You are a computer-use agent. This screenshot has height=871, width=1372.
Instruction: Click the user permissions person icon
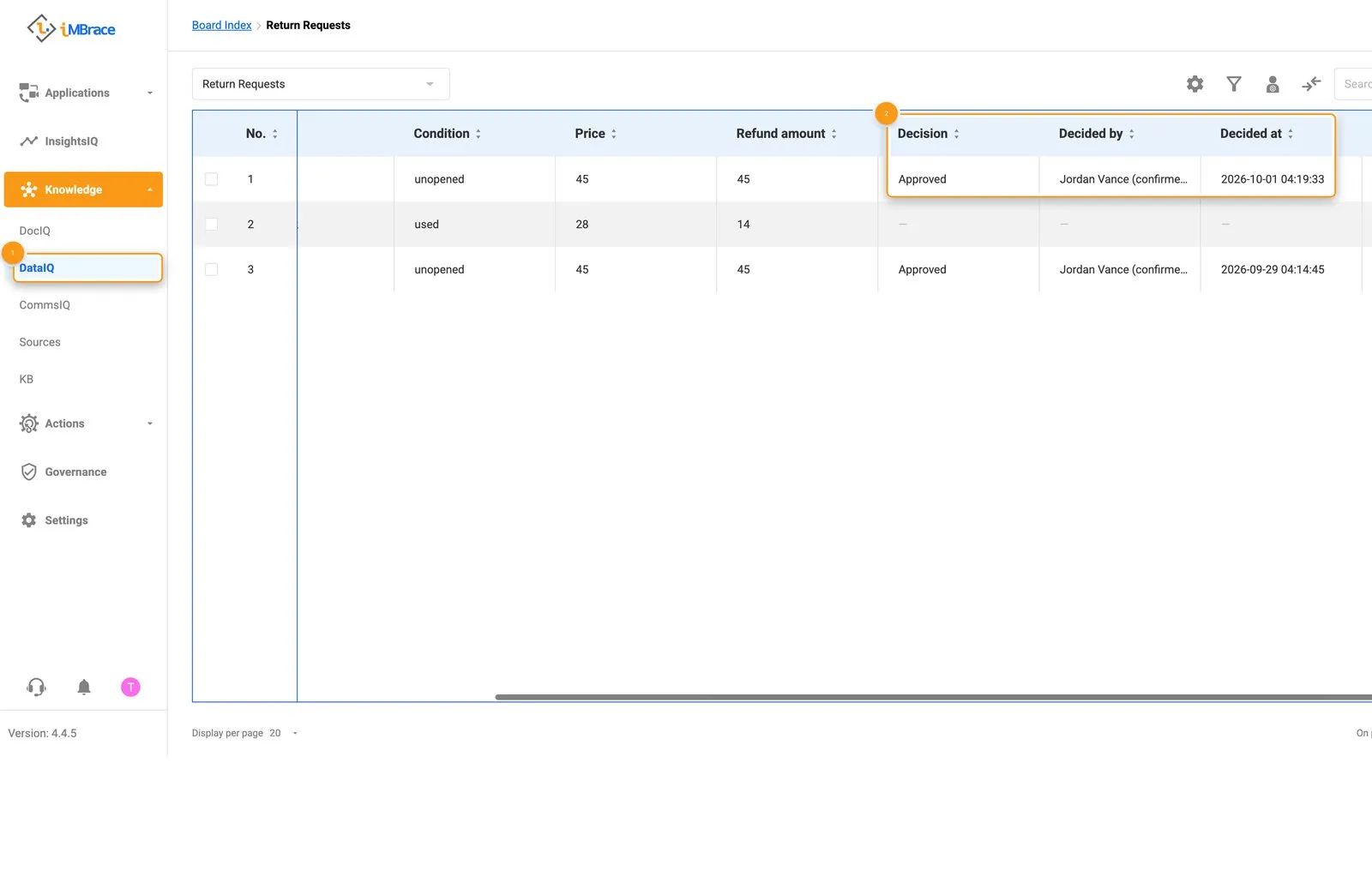[x=1273, y=84]
